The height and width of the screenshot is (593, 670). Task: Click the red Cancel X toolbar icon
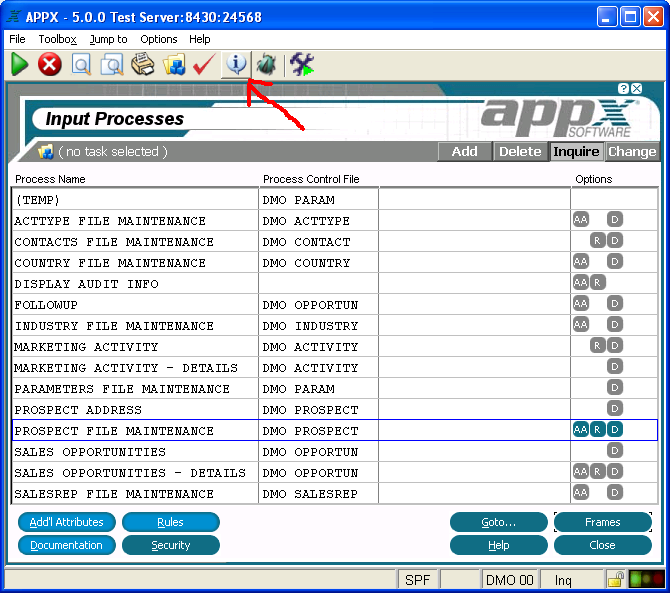point(50,65)
